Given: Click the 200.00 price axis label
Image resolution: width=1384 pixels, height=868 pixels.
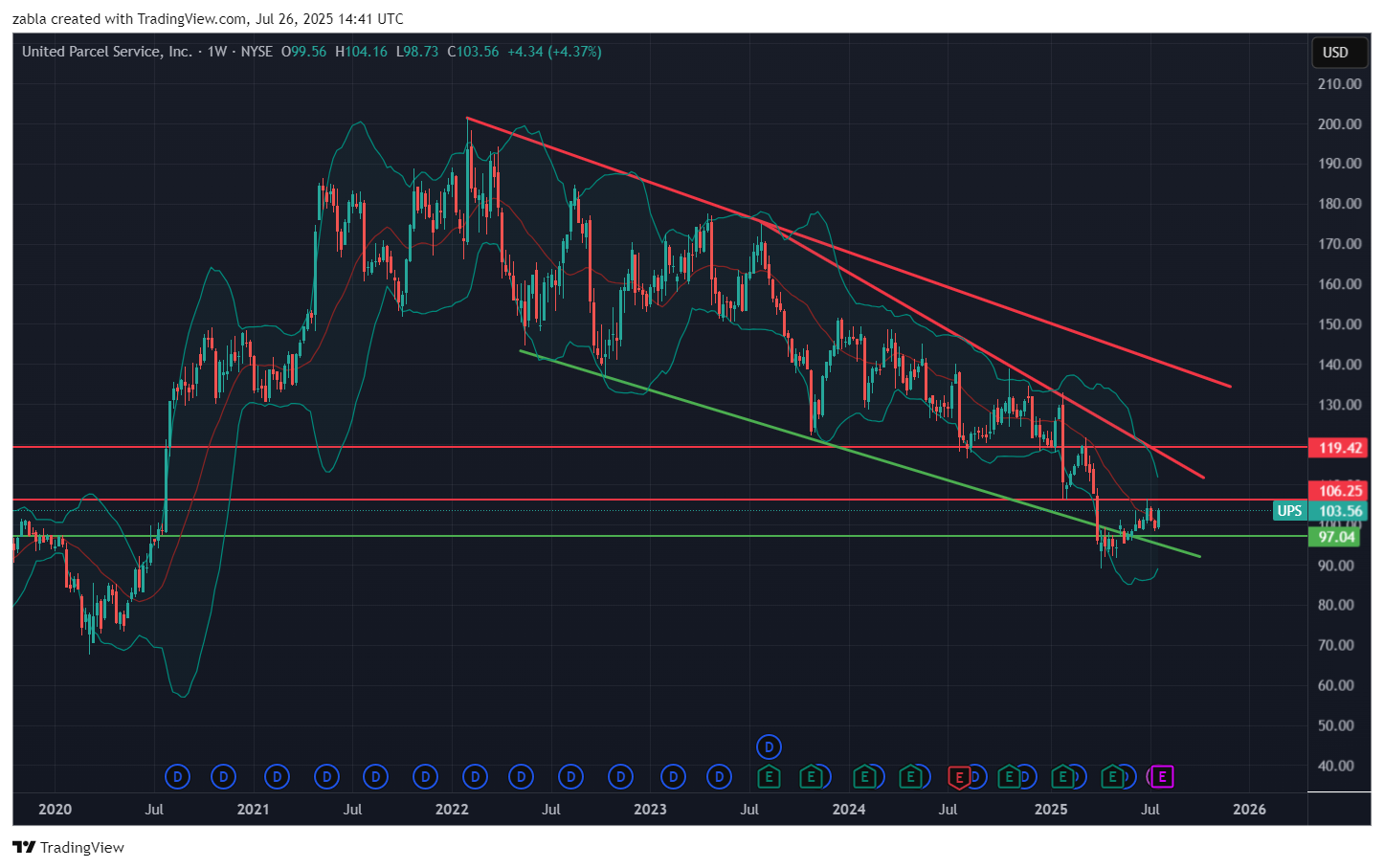Looking at the screenshot, I should point(1339,123).
